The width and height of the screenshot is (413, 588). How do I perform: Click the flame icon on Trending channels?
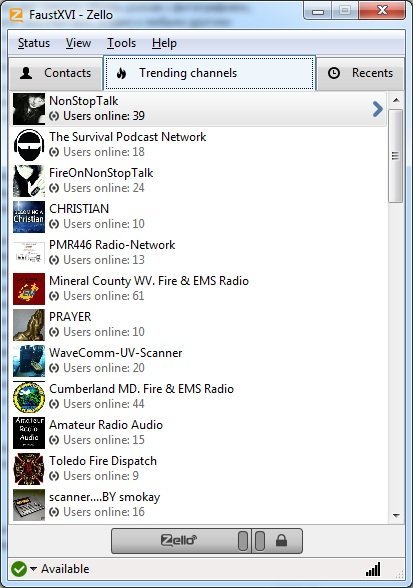point(121,73)
